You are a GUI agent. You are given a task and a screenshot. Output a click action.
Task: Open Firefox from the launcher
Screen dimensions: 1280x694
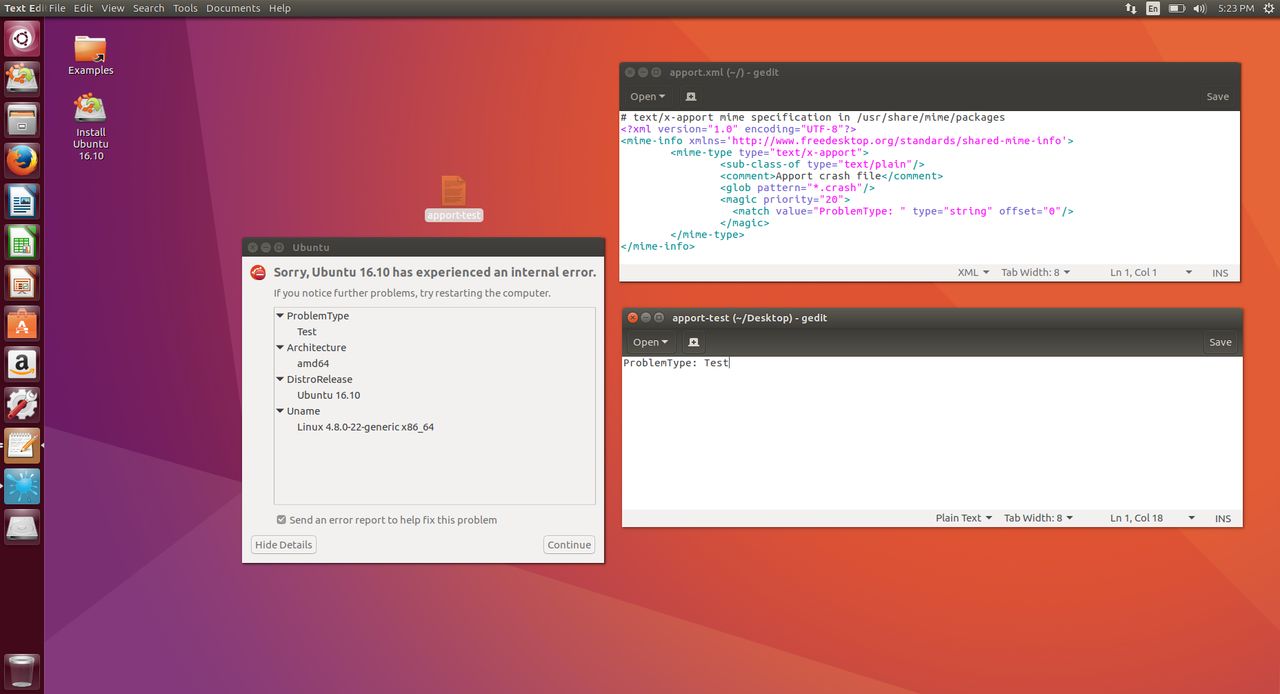(x=21, y=160)
